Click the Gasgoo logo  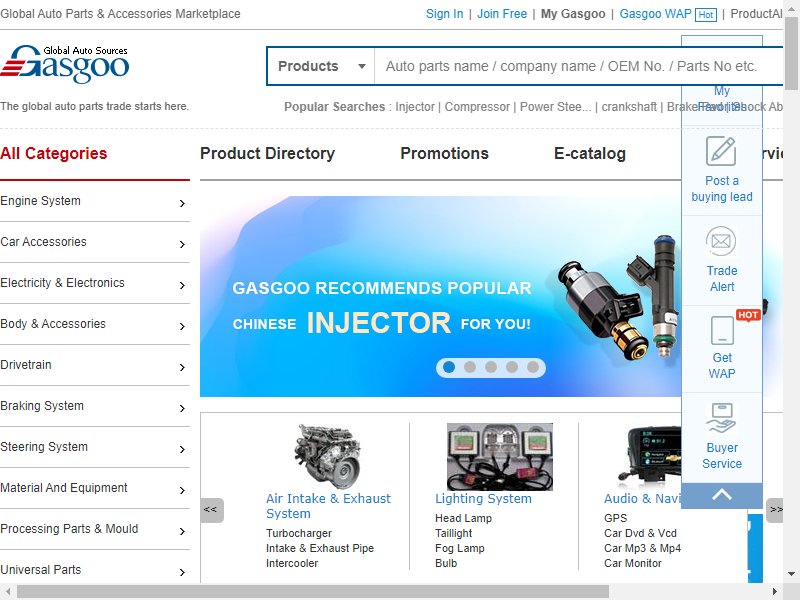65,64
